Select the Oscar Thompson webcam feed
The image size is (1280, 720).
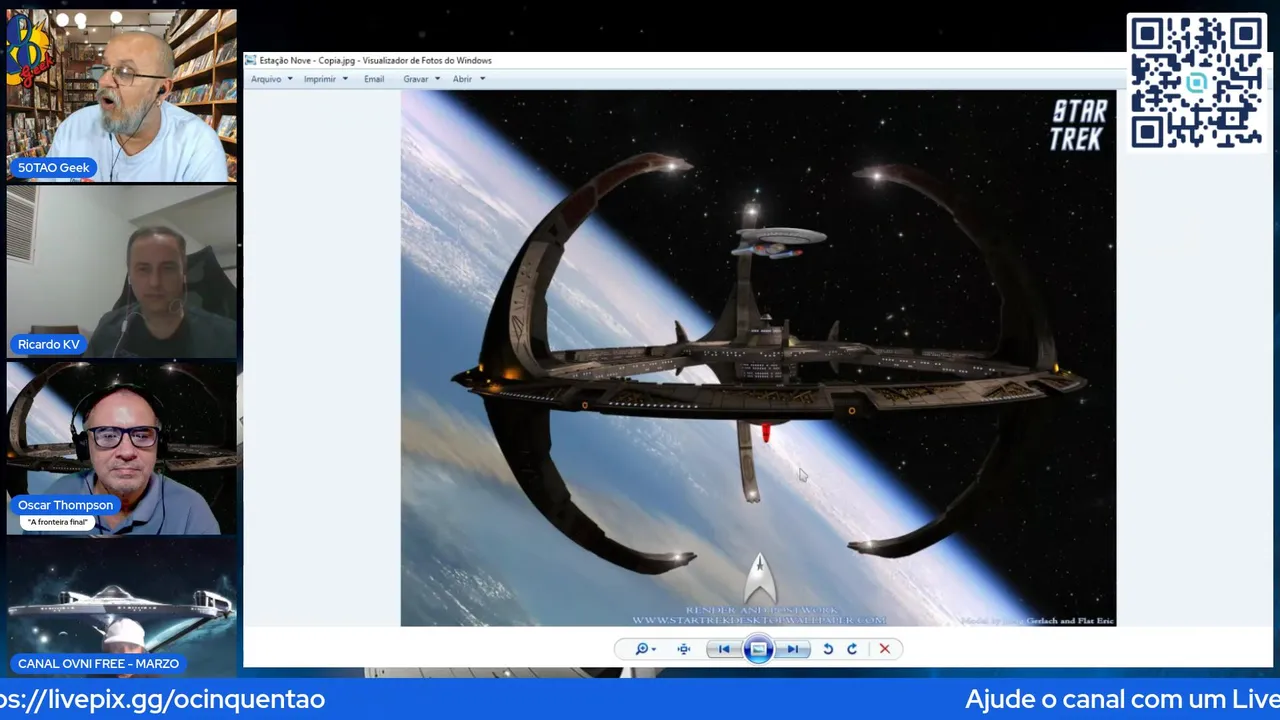pyautogui.click(x=122, y=448)
